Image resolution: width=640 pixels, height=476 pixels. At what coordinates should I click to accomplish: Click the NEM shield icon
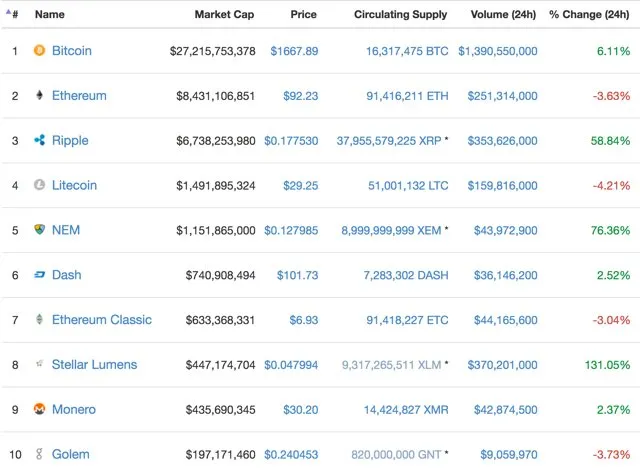pos(39,229)
